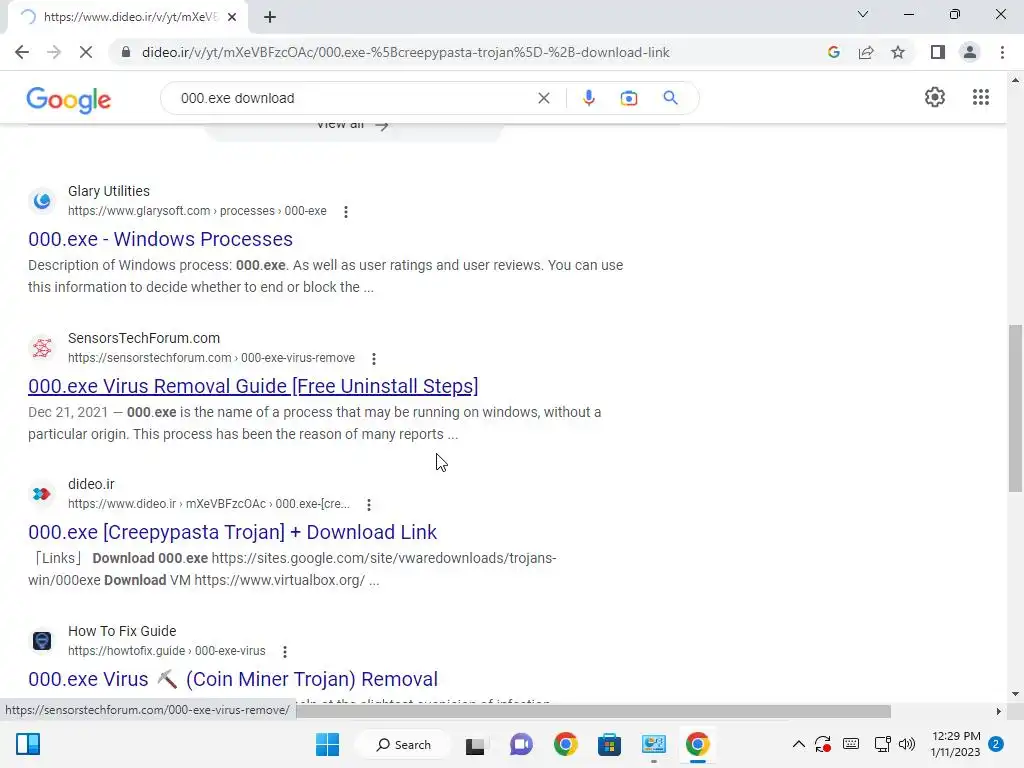
Task: Click the vertical page scrollbar thumb
Action: 1015,409
